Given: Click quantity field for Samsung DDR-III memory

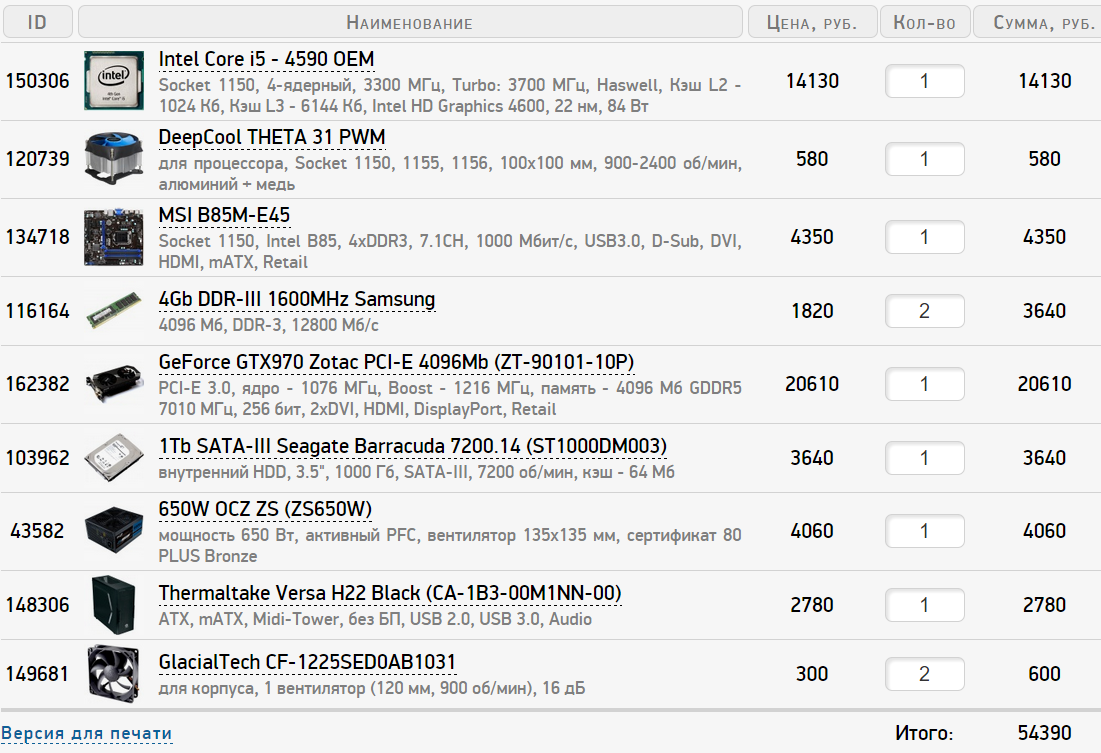Looking at the screenshot, I should coord(925,310).
